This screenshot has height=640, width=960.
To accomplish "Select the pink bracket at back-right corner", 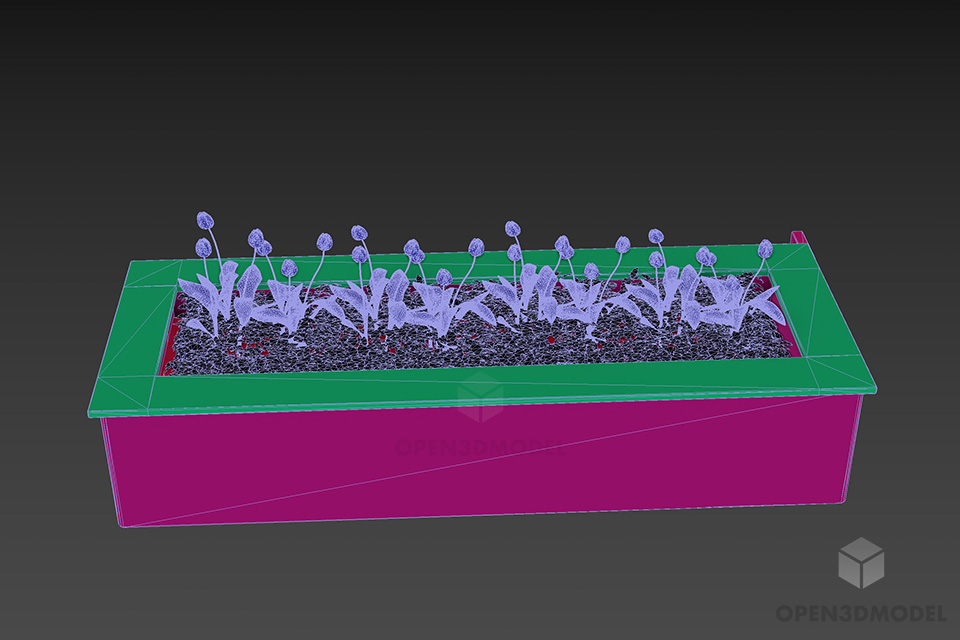I will (x=798, y=238).
